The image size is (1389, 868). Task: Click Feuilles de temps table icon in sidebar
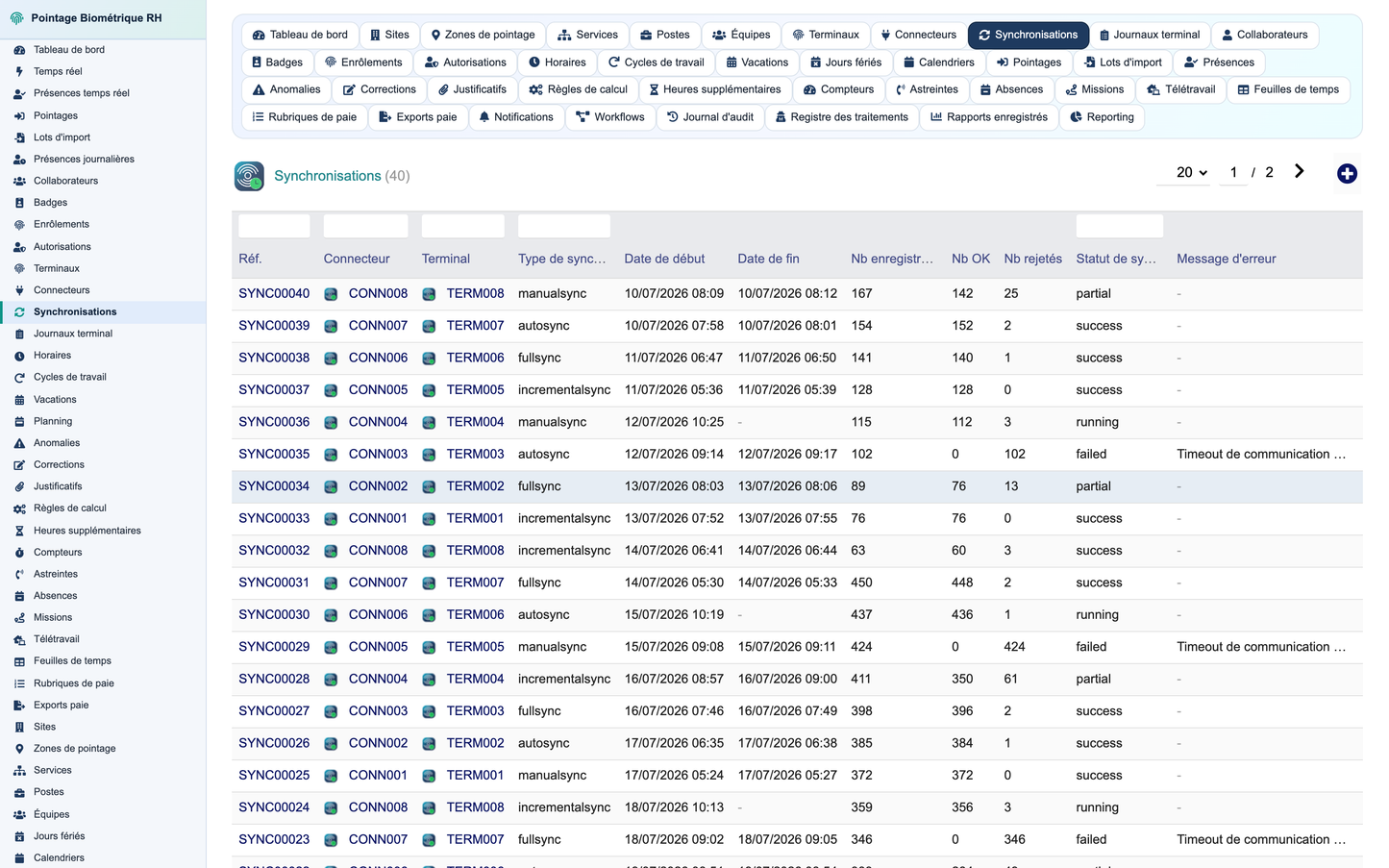click(x=19, y=661)
